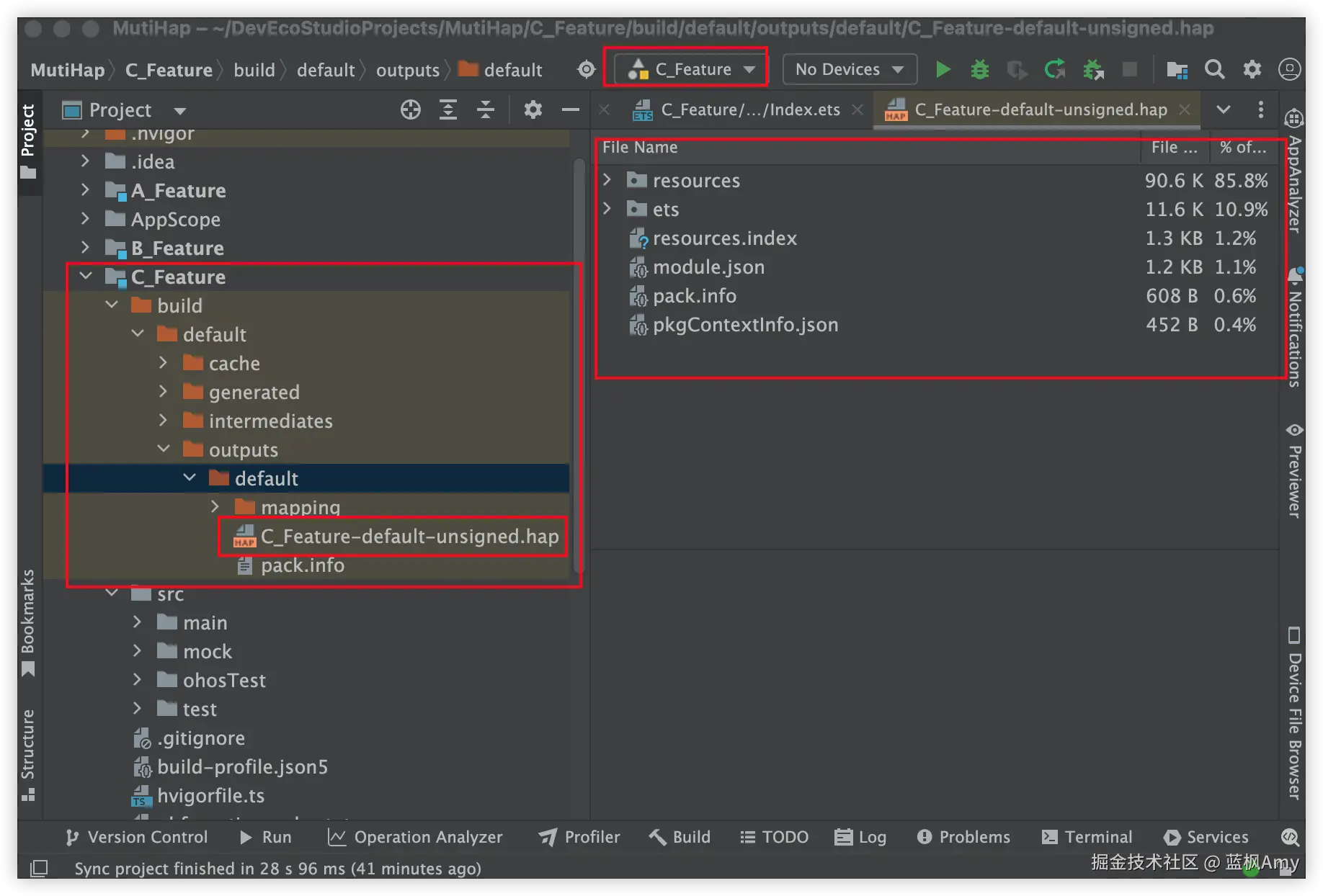Expand the intermediates folder
Viewport: 1323px width, 896px height.
tap(163, 421)
